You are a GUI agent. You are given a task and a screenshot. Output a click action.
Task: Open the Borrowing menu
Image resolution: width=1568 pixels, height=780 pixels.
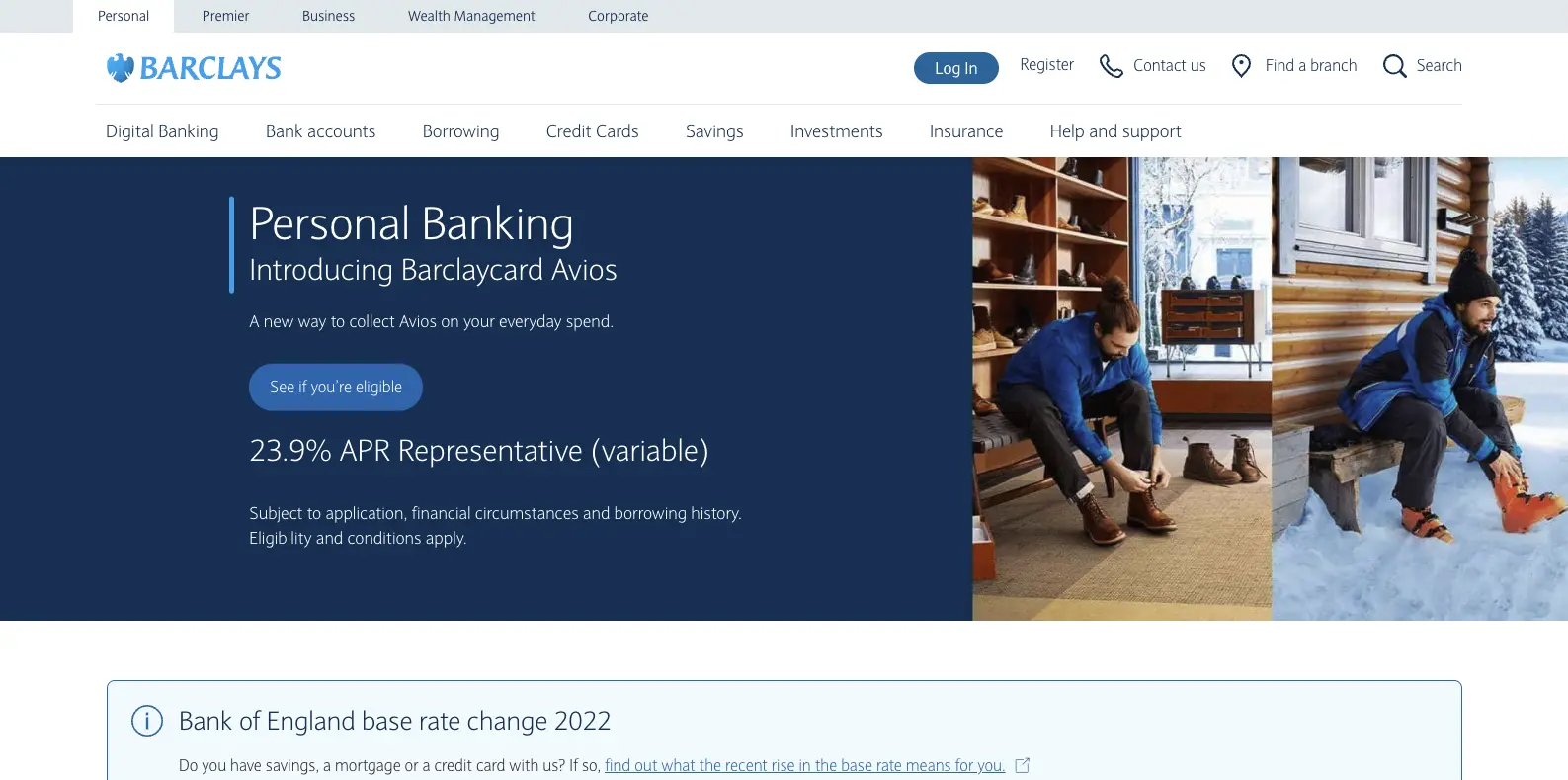[x=461, y=131]
